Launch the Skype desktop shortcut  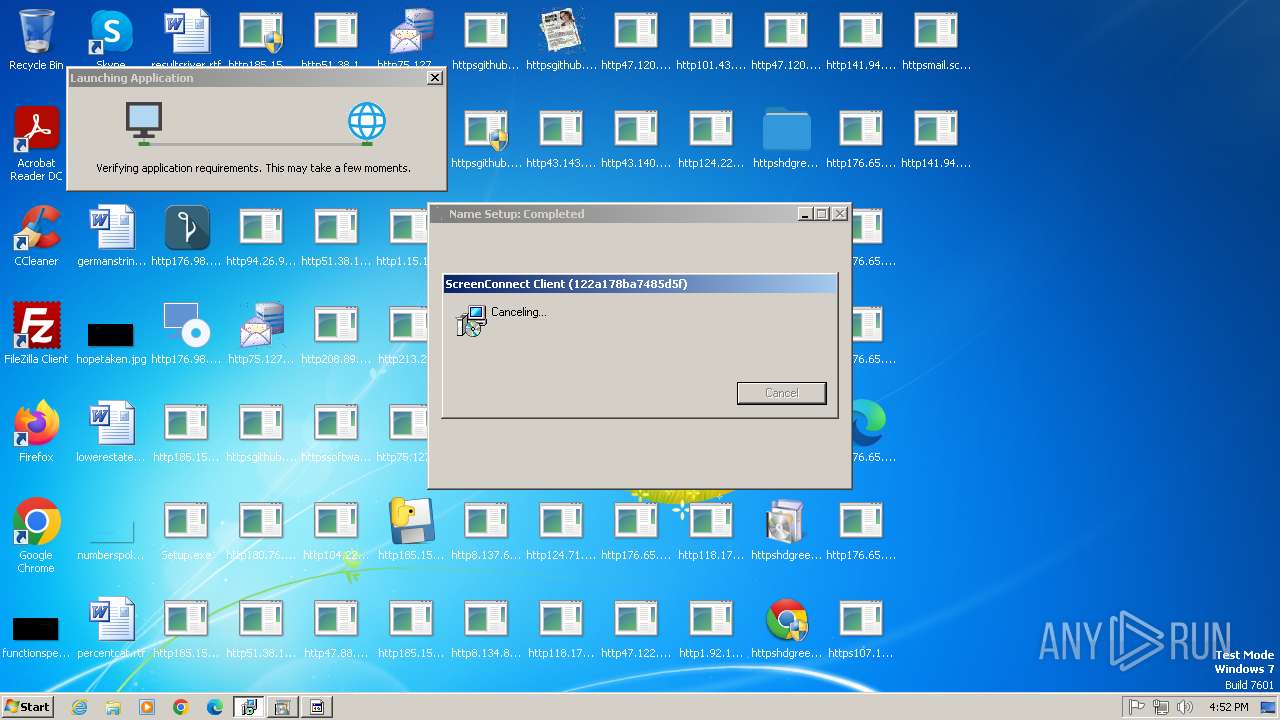tap(111, 40)
